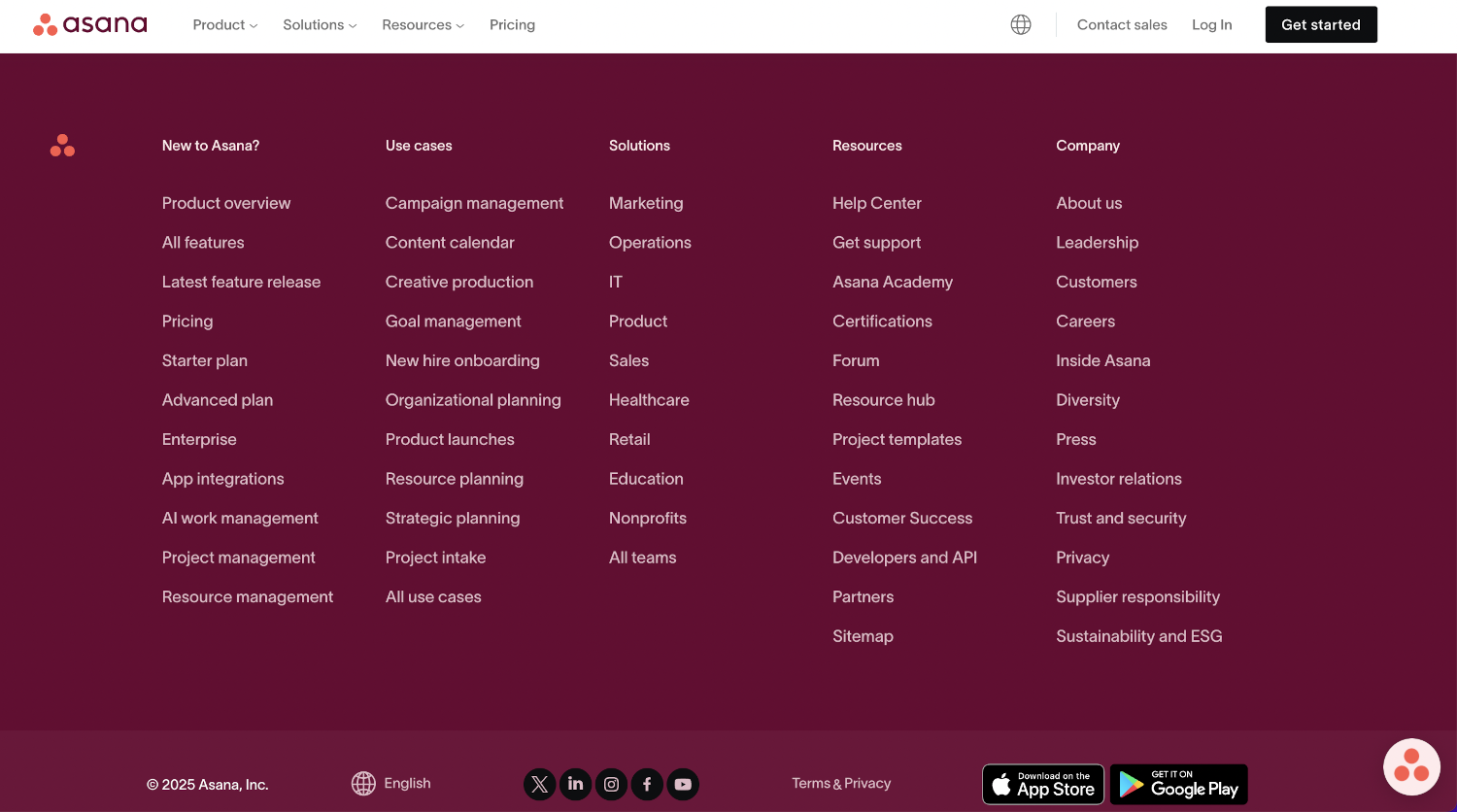Image resolution: width=1457 pixels, height=812 pixels.
Task: Open the Resource planning link
Action: point(455,479)
